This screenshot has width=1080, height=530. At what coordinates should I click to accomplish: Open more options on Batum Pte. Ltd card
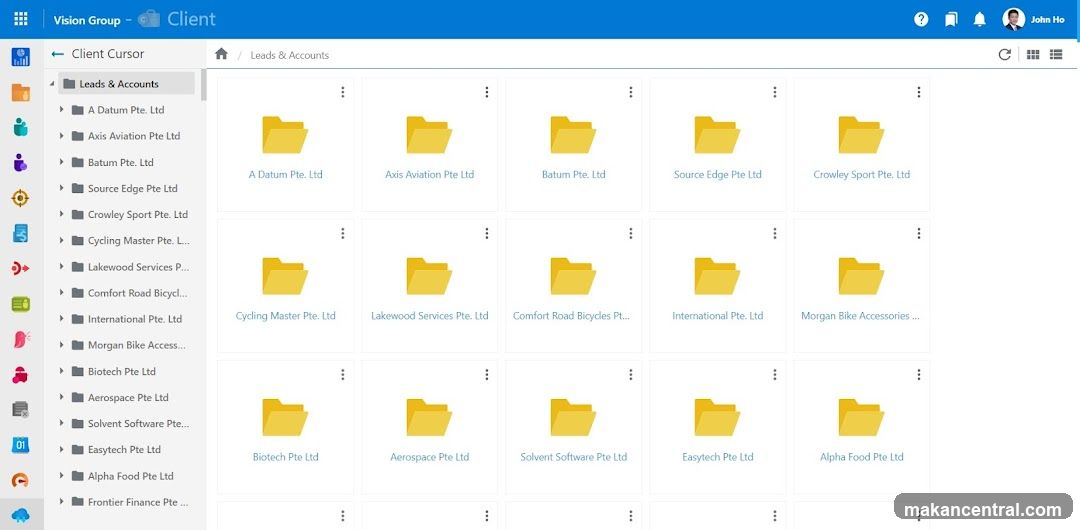click(630, 92)
